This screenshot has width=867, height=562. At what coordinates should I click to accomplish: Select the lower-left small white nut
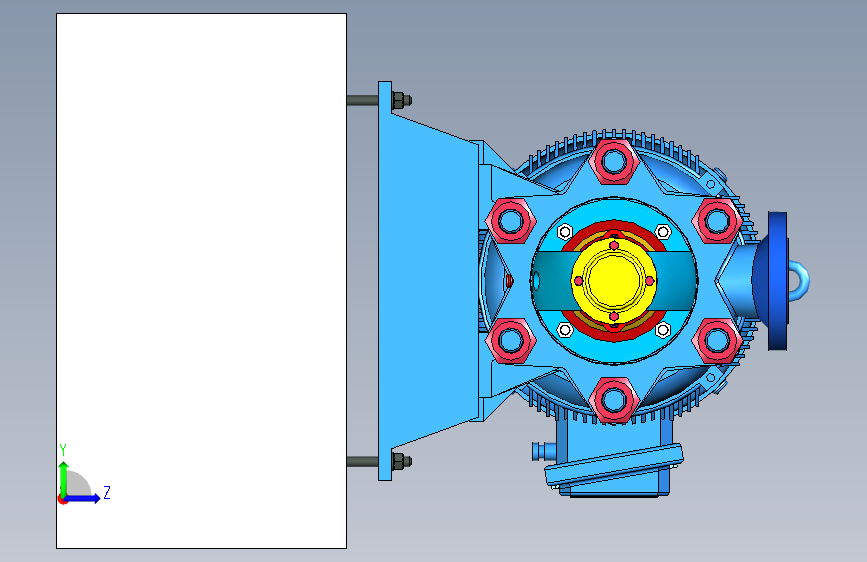click(565, 330)
